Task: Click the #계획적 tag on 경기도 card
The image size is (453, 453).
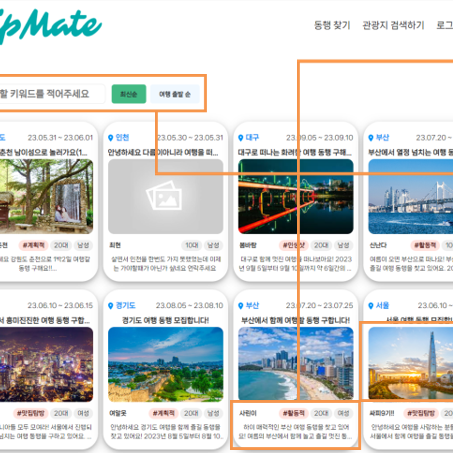Action: (164, 413)
